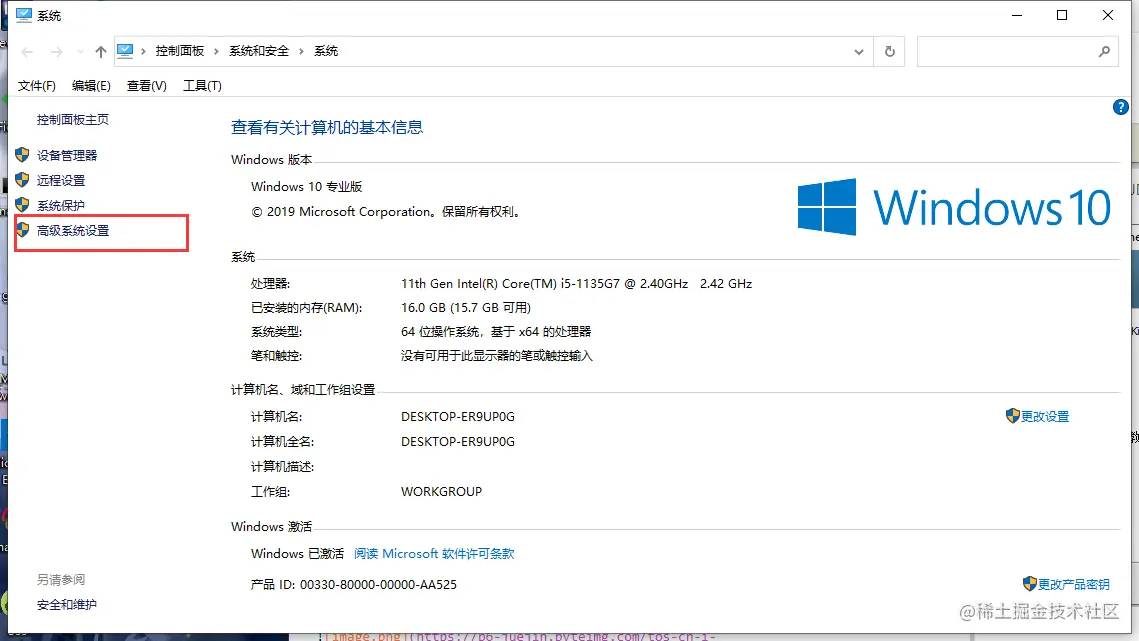Click 计算机名 value DESKTOP-ER9UP0G
Viewport: 1139px width, 641px height.
pos(458,416)
